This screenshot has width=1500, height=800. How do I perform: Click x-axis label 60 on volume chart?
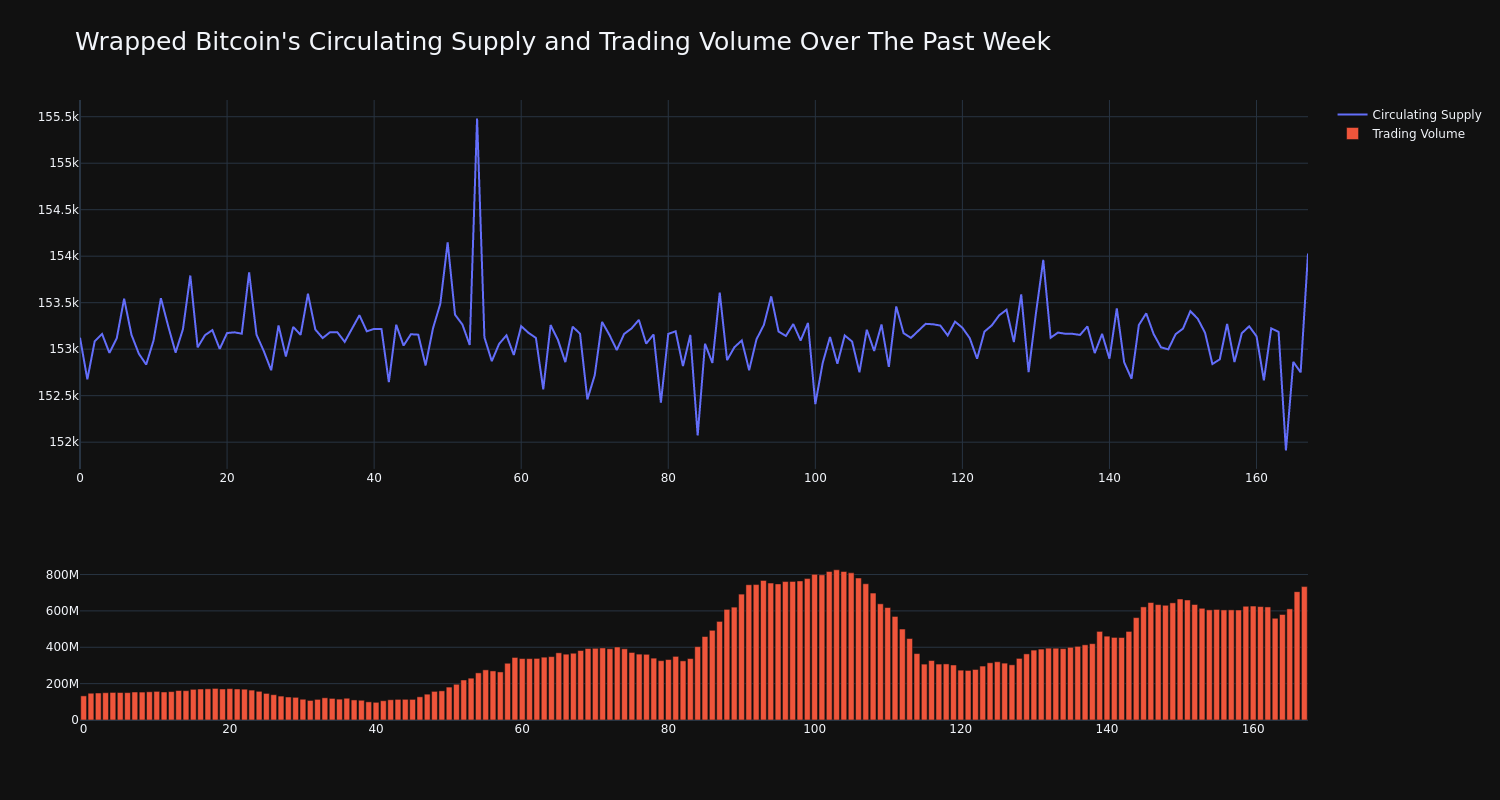pyautogui.click(x=521, y=729)
